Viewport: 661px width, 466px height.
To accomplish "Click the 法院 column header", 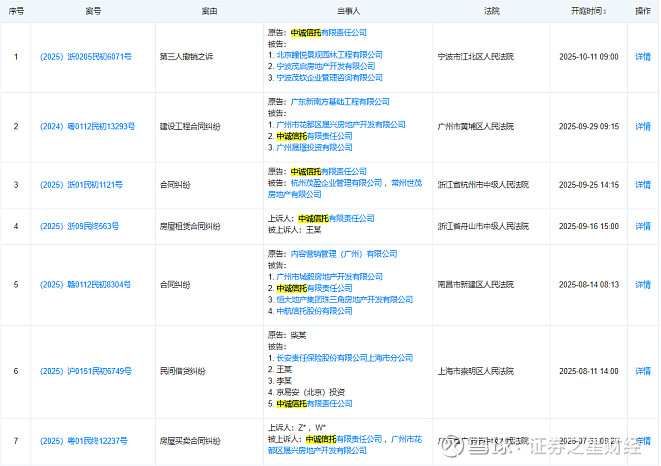I will [x=492, y=11].
